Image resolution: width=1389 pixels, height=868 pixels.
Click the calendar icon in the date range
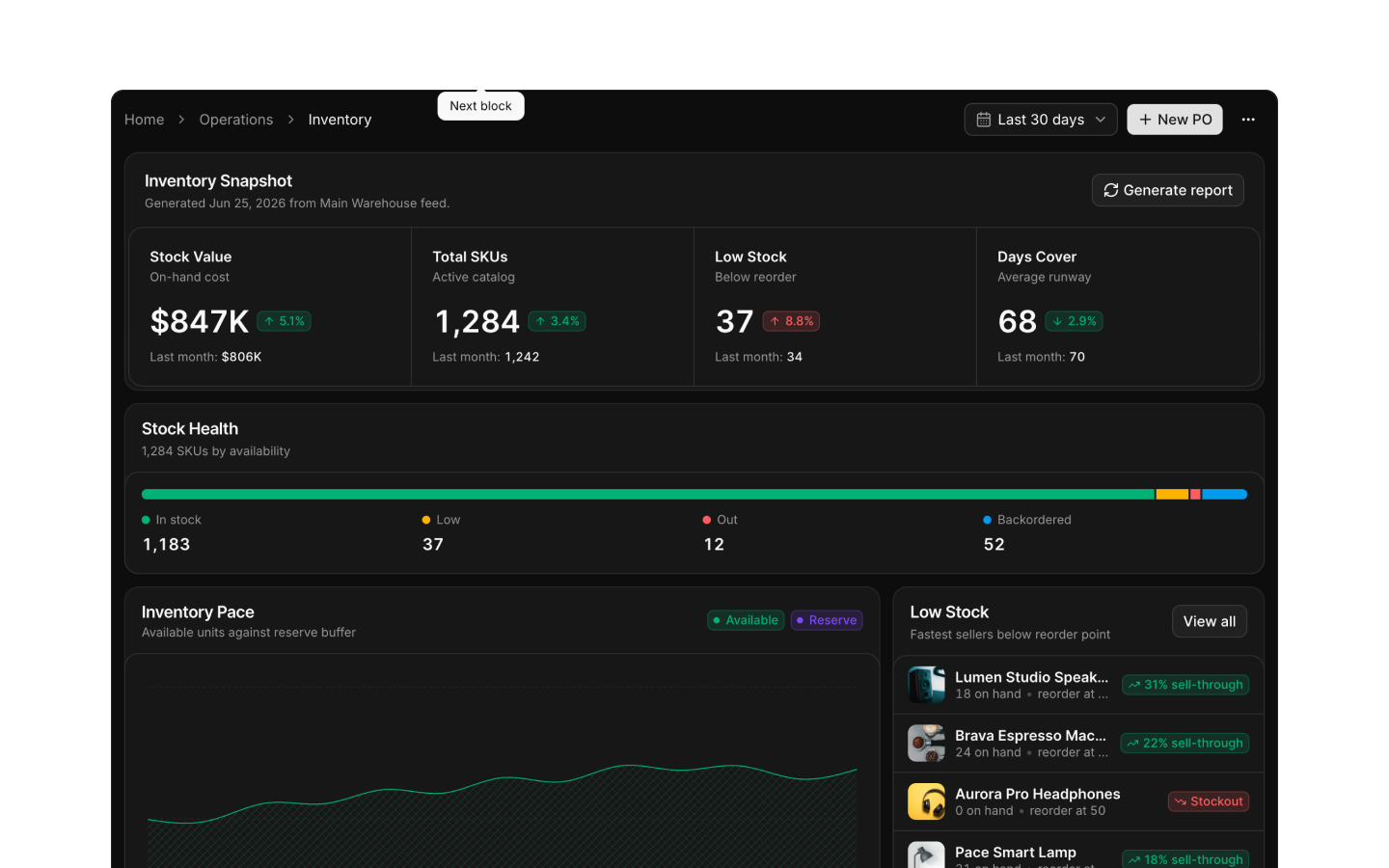(984, 120)
